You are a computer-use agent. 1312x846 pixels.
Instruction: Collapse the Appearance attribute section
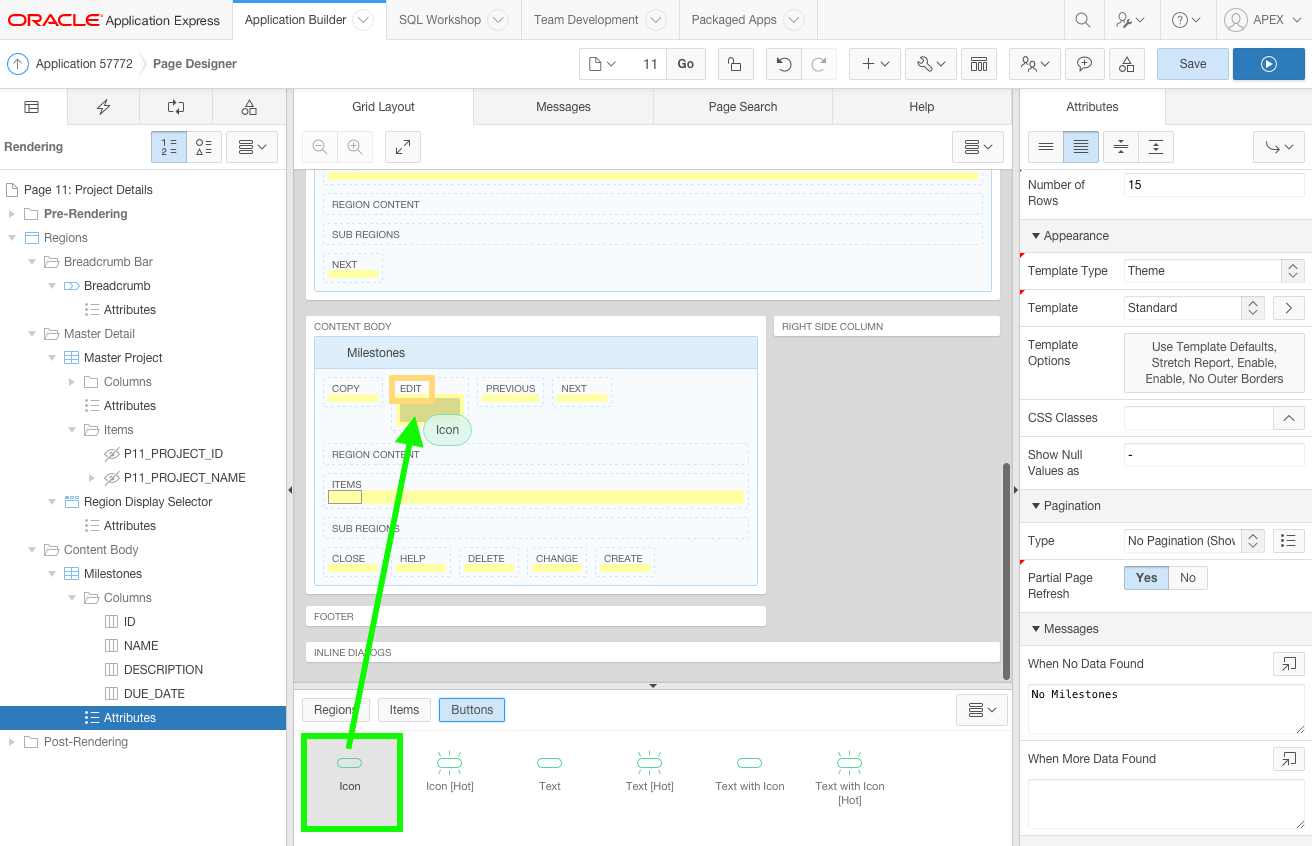[x=1036, y=236]
